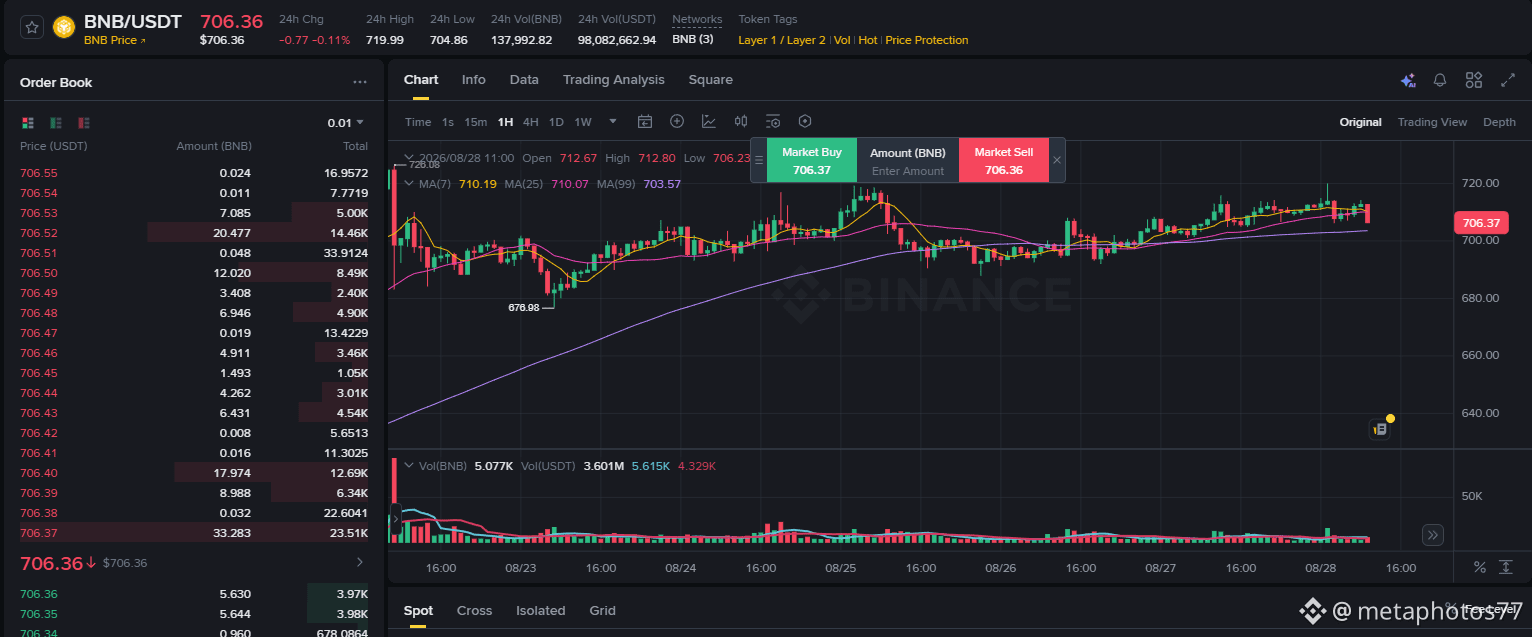Screen dimensions: 1532x637
Task: Open the chart display settings icon
Action: (x=773, y=122)
